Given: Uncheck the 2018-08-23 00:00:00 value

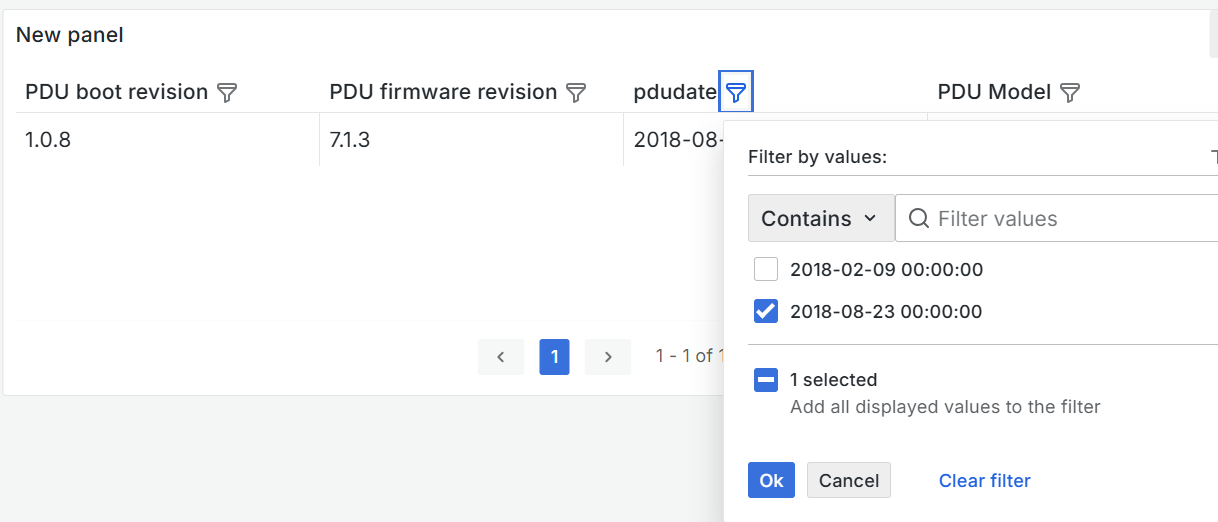Looking at the screenshot, I should pos(766,311).
